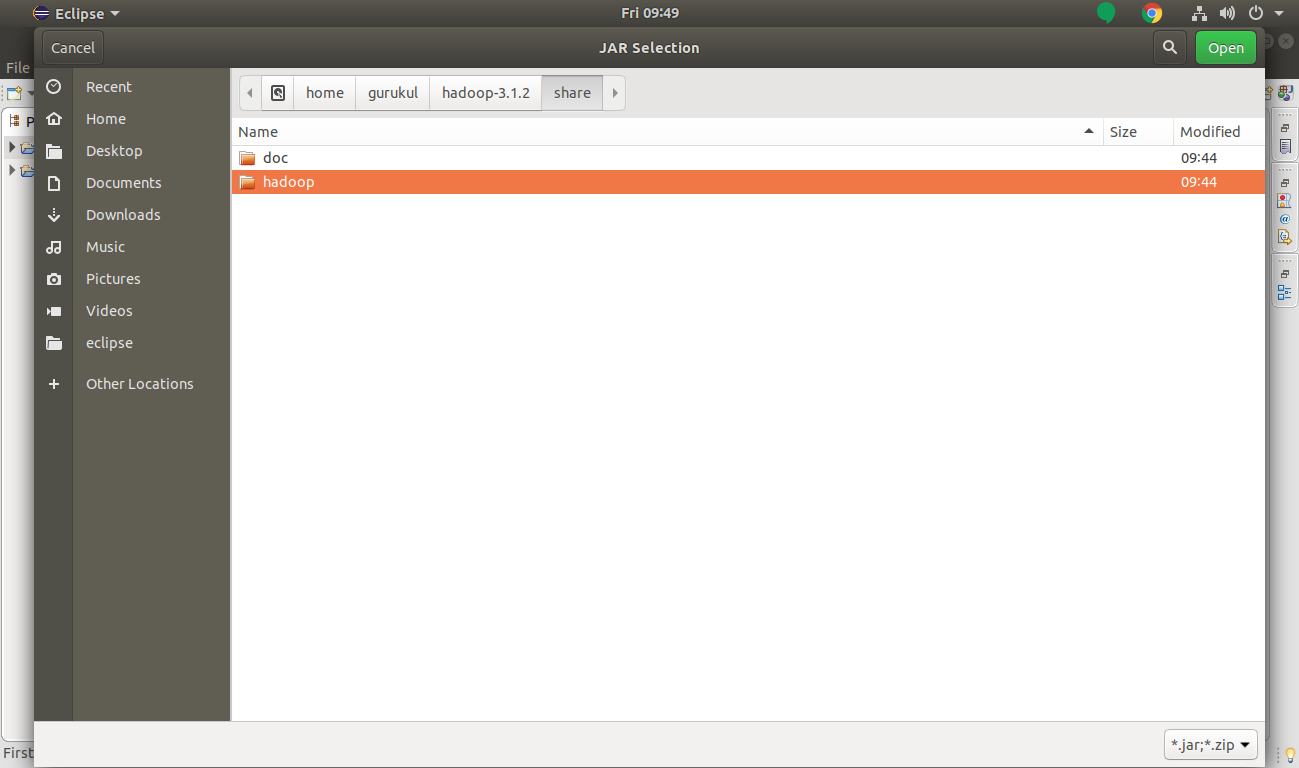Click the eclipse folder icon in sidebar

pos(54,343)
